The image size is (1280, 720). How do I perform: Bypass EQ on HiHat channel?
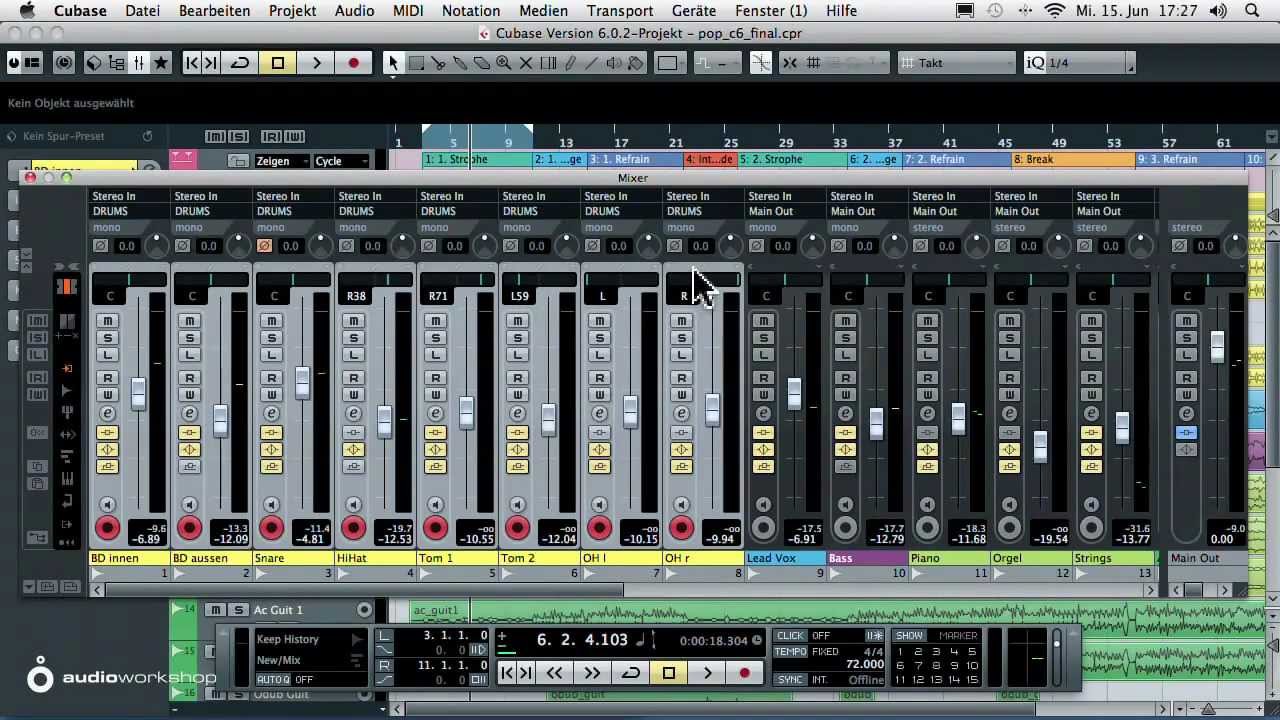click(353, 450)
